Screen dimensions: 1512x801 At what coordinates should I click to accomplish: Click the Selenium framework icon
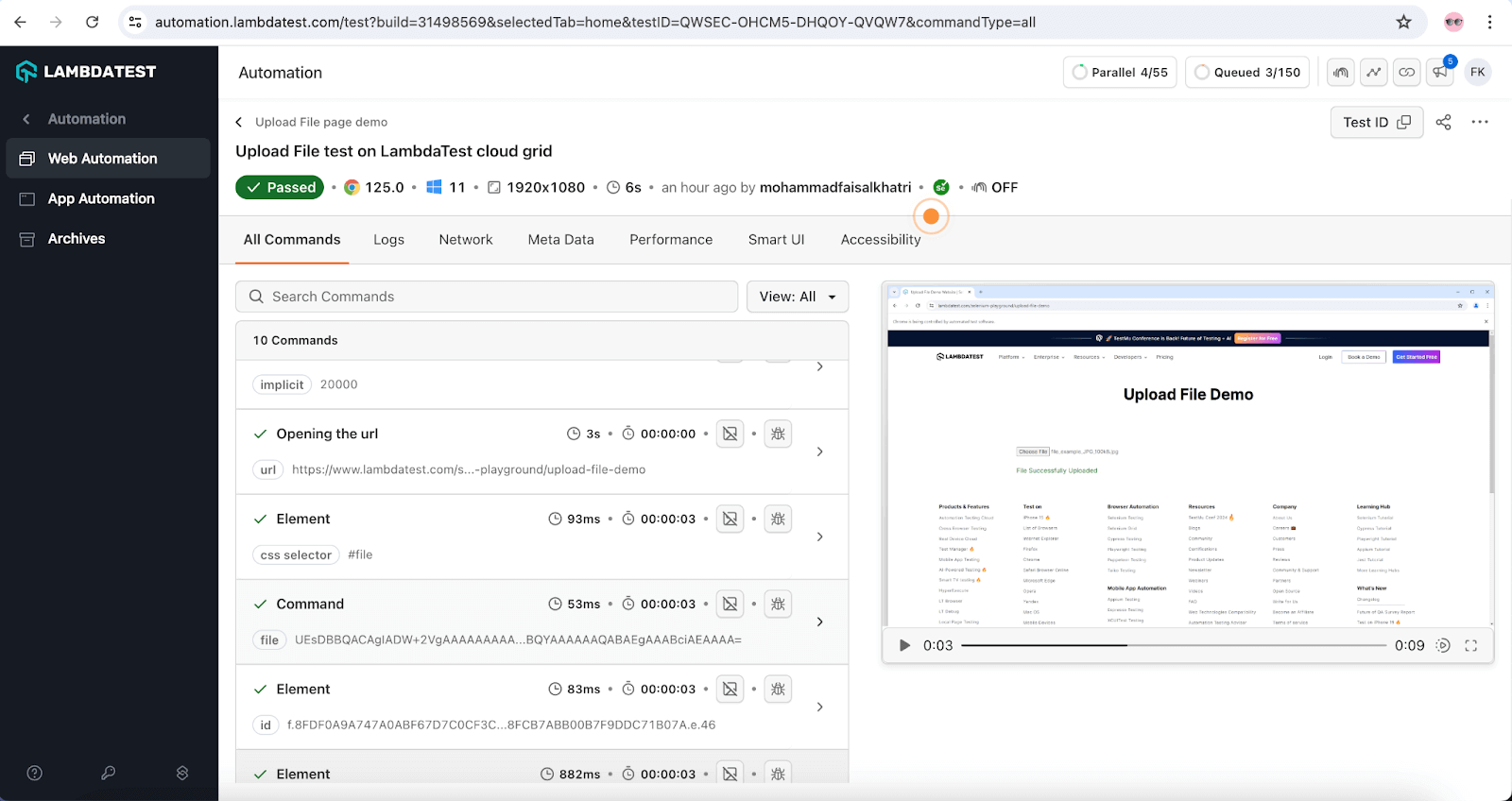pyautogui.click(x=941, y=187)
